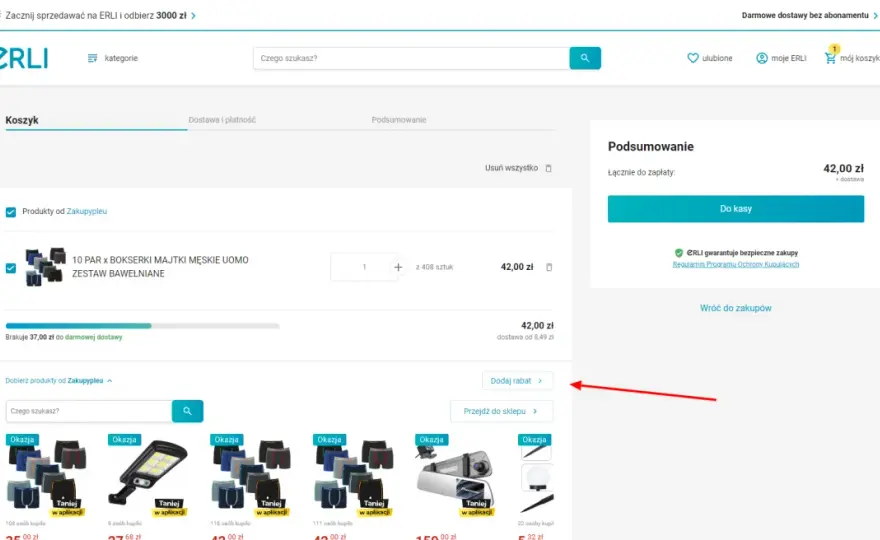The height and width of the screenshot is (540, 880).
Task: Focus the shop Czego szukasz search field
Action: pos(89,411)
